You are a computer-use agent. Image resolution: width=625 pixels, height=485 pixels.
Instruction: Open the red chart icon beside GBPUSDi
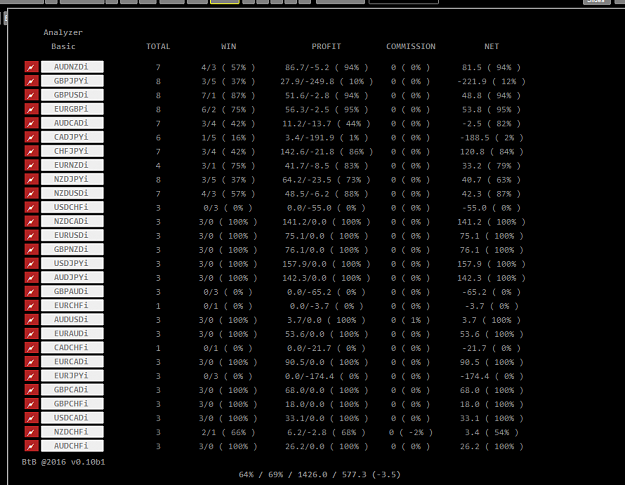click(x=31, y=95)
